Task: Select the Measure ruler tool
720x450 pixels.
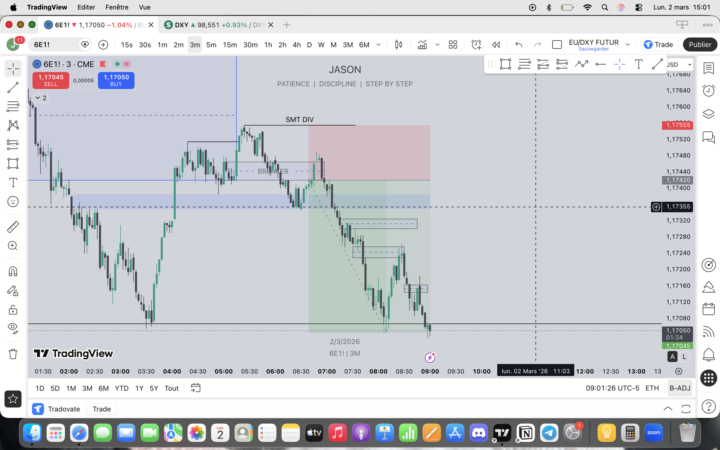Action: (13, 227)
